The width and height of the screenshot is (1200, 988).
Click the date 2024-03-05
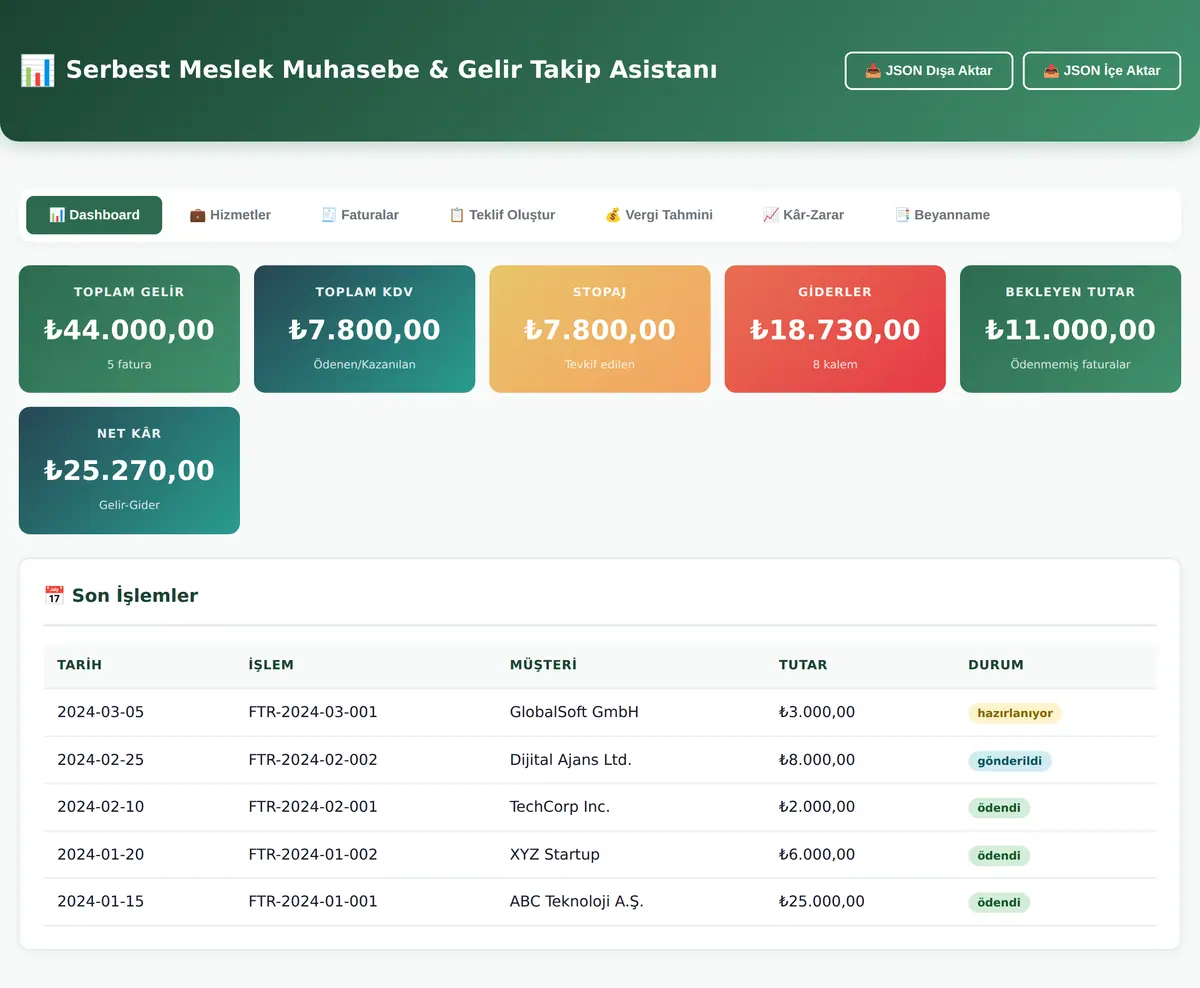click(x=100, y=713)
